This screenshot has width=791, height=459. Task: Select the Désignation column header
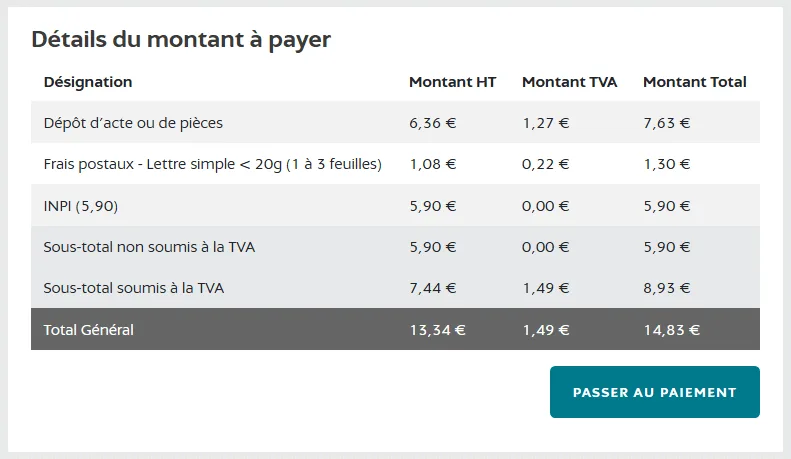[88, 82]
